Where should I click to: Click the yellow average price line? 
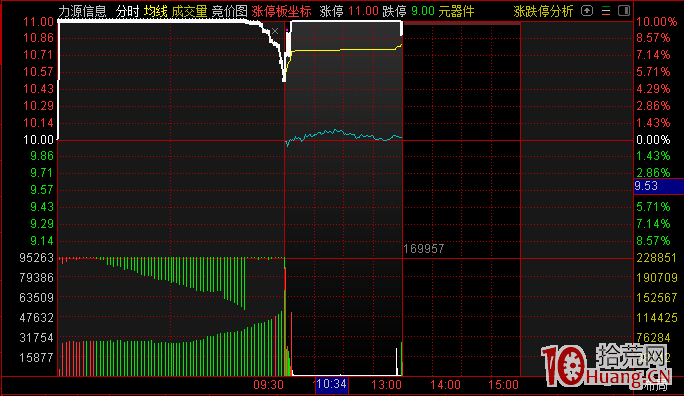coord(345,50)
